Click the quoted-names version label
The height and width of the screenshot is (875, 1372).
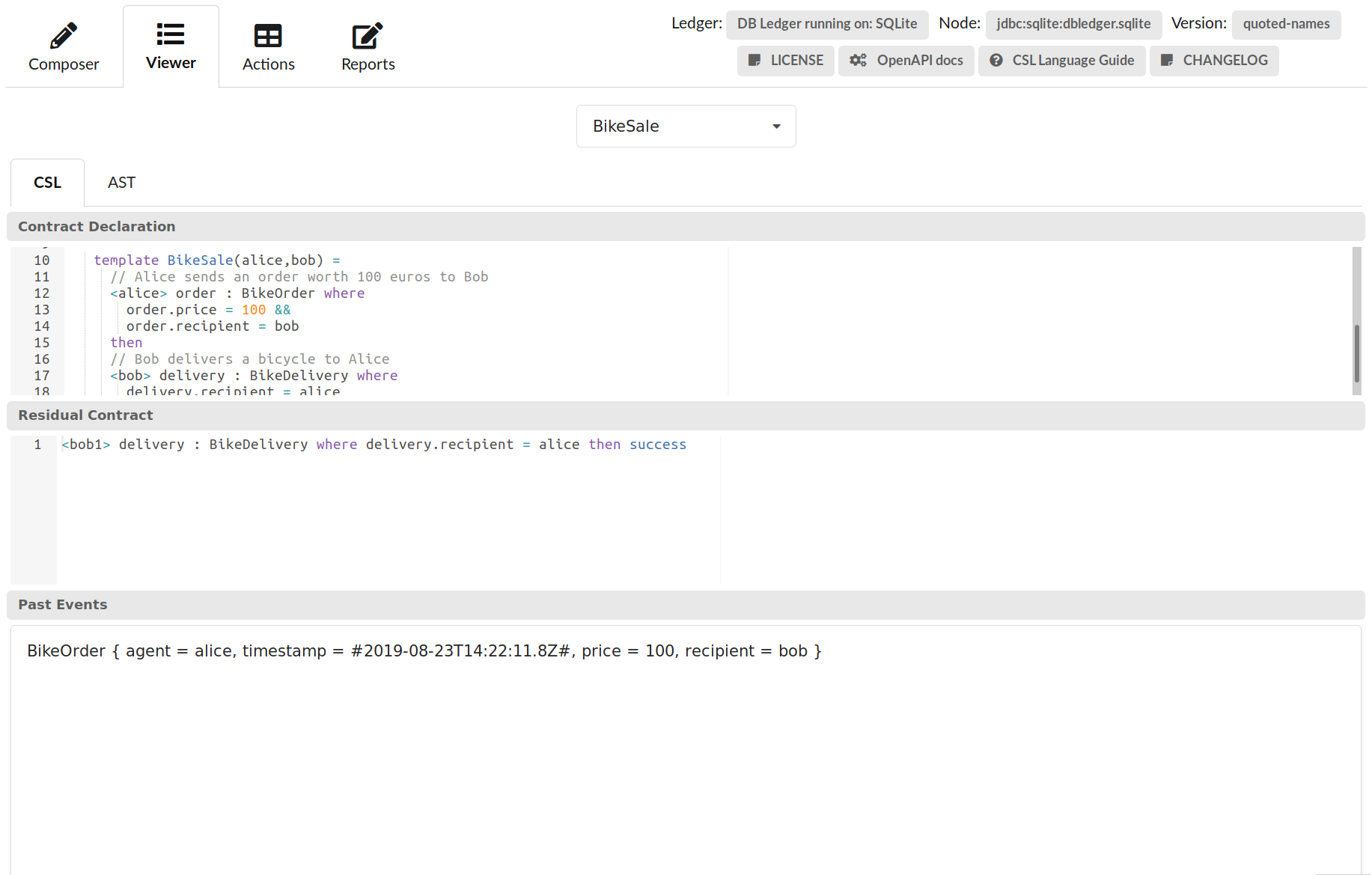click(x=1286, y=24)
